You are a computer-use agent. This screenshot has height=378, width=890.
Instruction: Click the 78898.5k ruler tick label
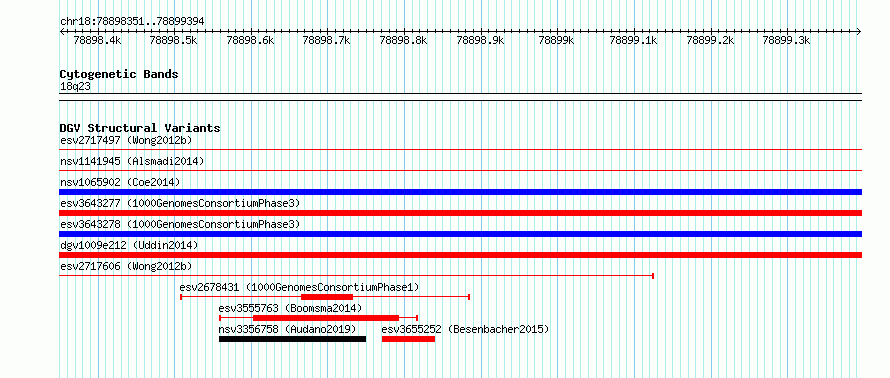(x=174, y=40)
